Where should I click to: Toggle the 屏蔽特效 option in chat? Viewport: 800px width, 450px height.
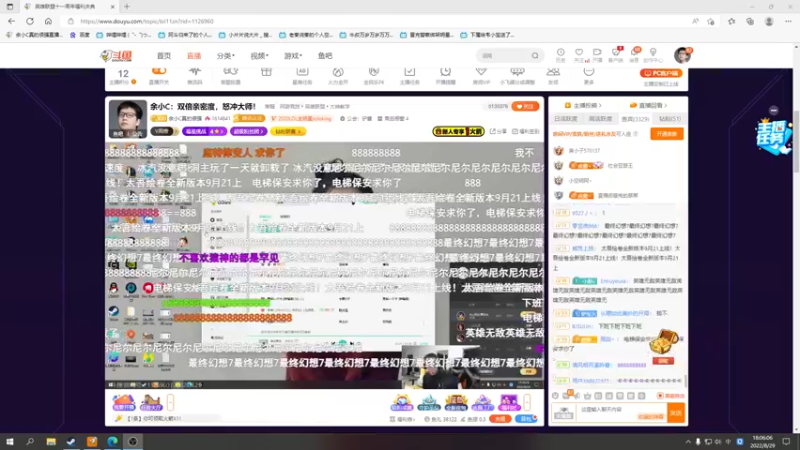670,396
